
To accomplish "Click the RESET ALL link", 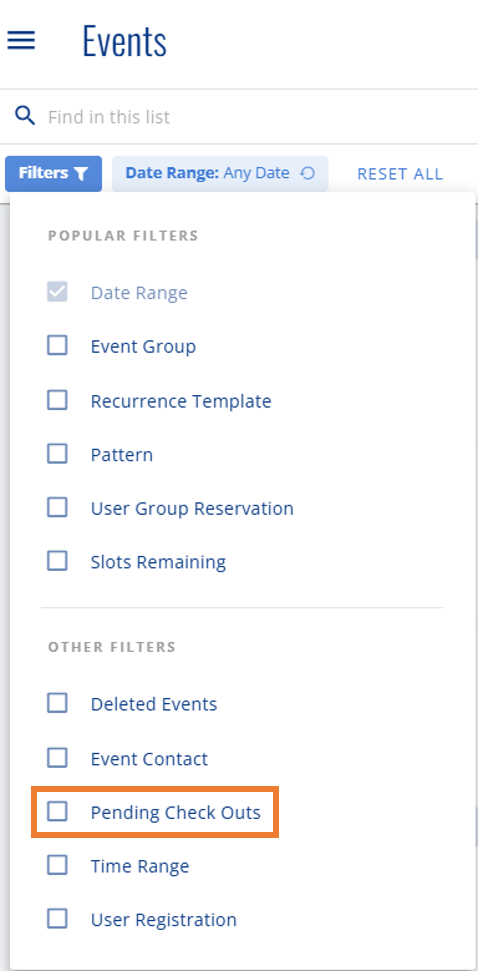I will pos(400,174).
